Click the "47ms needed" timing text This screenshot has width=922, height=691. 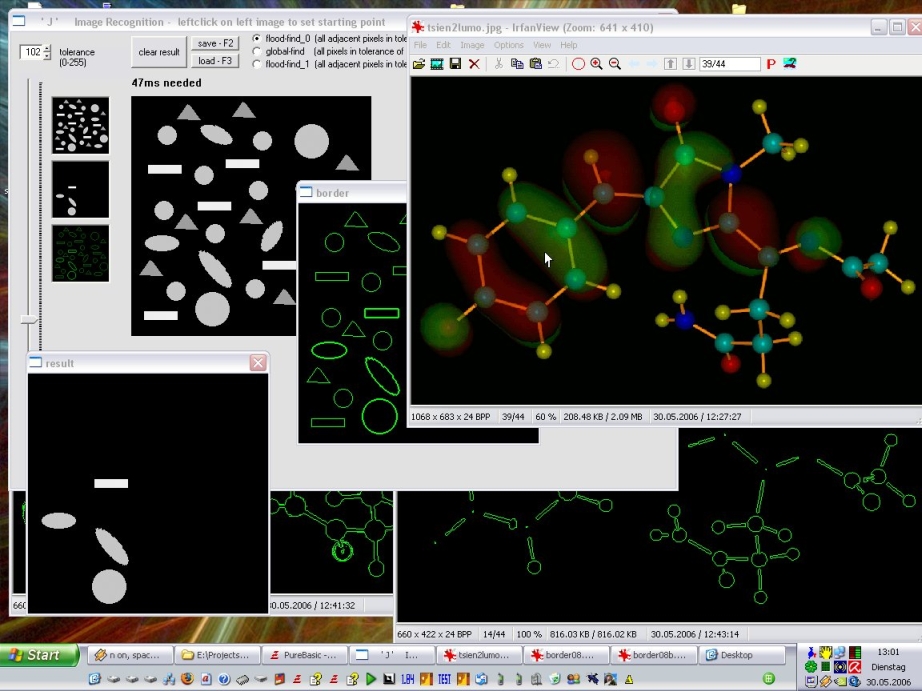point(166,83)
